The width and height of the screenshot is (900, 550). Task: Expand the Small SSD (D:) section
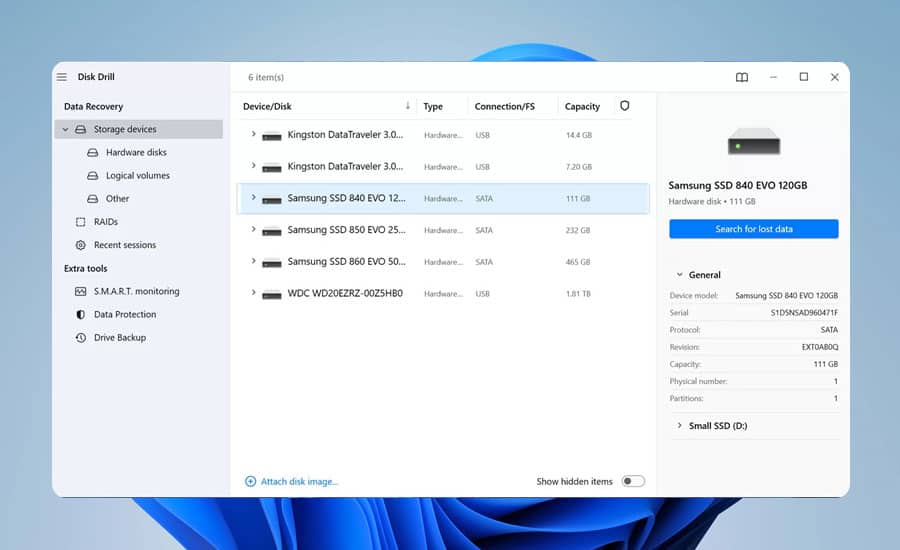[680, 425]
